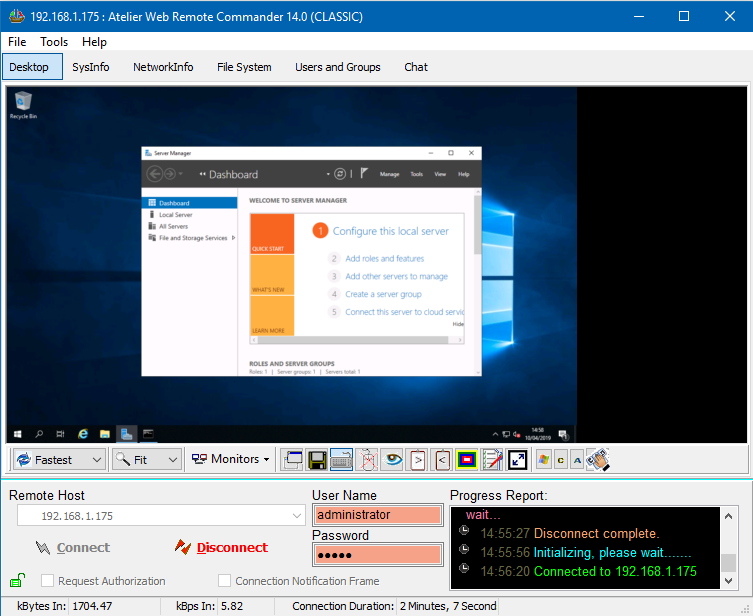Open Internet Explorer on remote taskbar
Screen dimensions: 753x616
tap(83, 434)
